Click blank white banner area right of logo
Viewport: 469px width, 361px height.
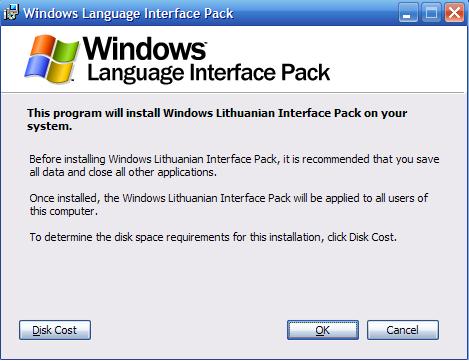click(x=397, y=59)
